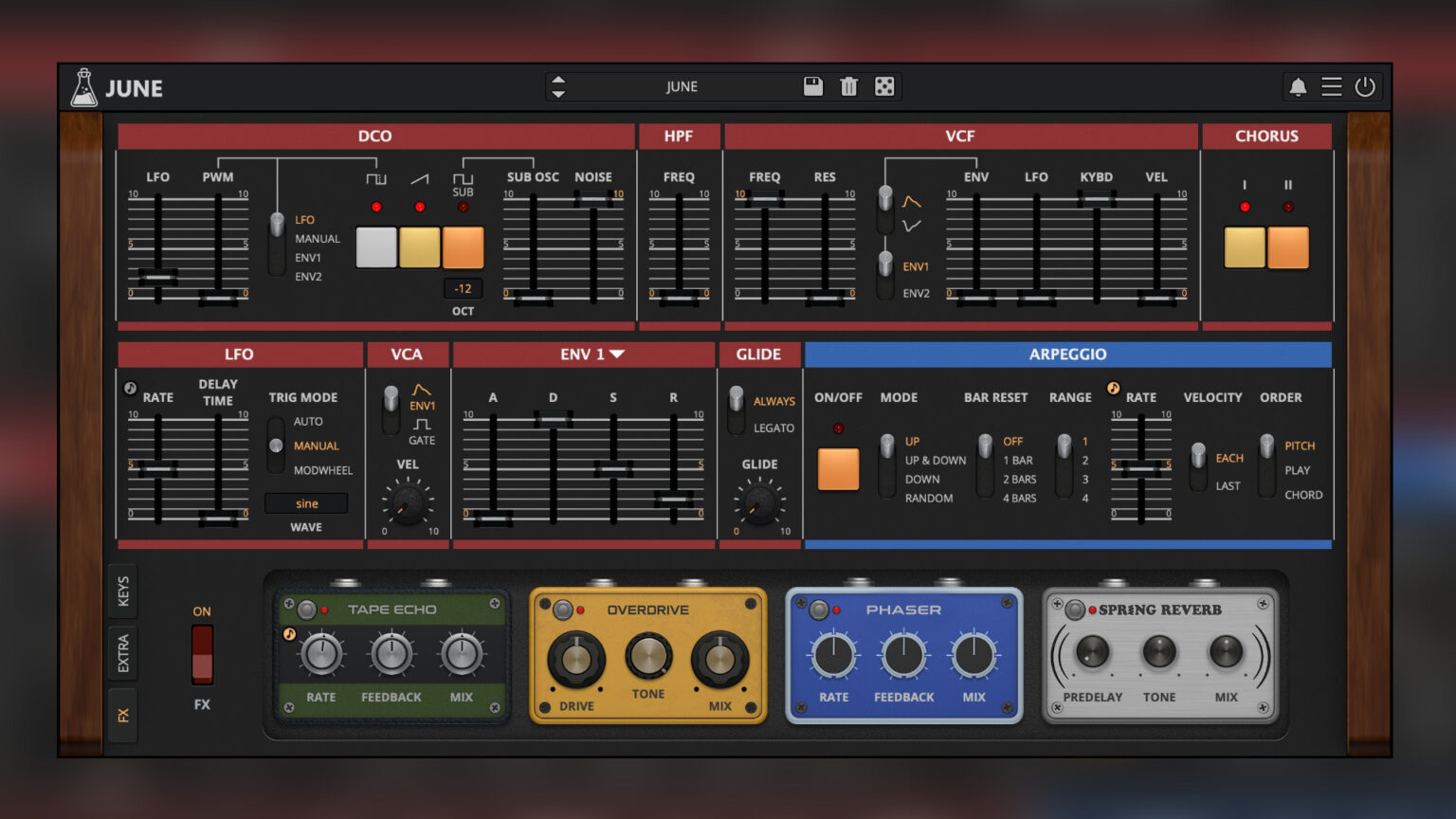
Task: Toggle the Arpeggio ON/OFF button
Action: click(838, 468)
